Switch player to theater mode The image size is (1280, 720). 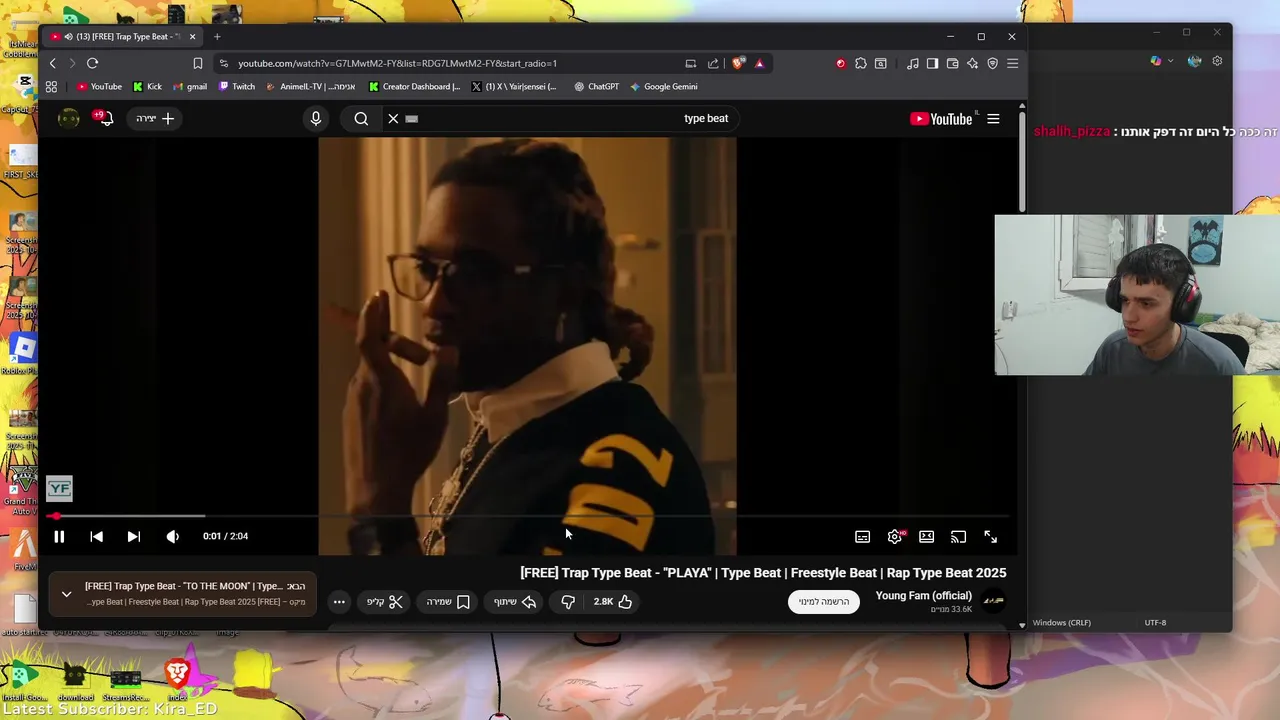(926, 537)
